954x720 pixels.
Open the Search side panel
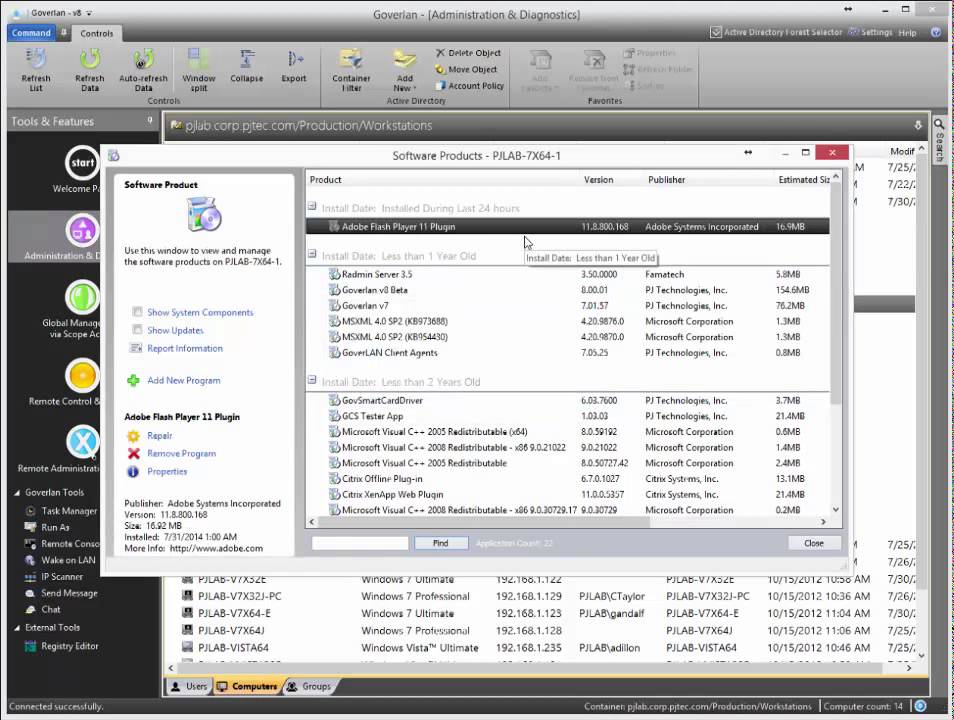[x=939, y=139]
